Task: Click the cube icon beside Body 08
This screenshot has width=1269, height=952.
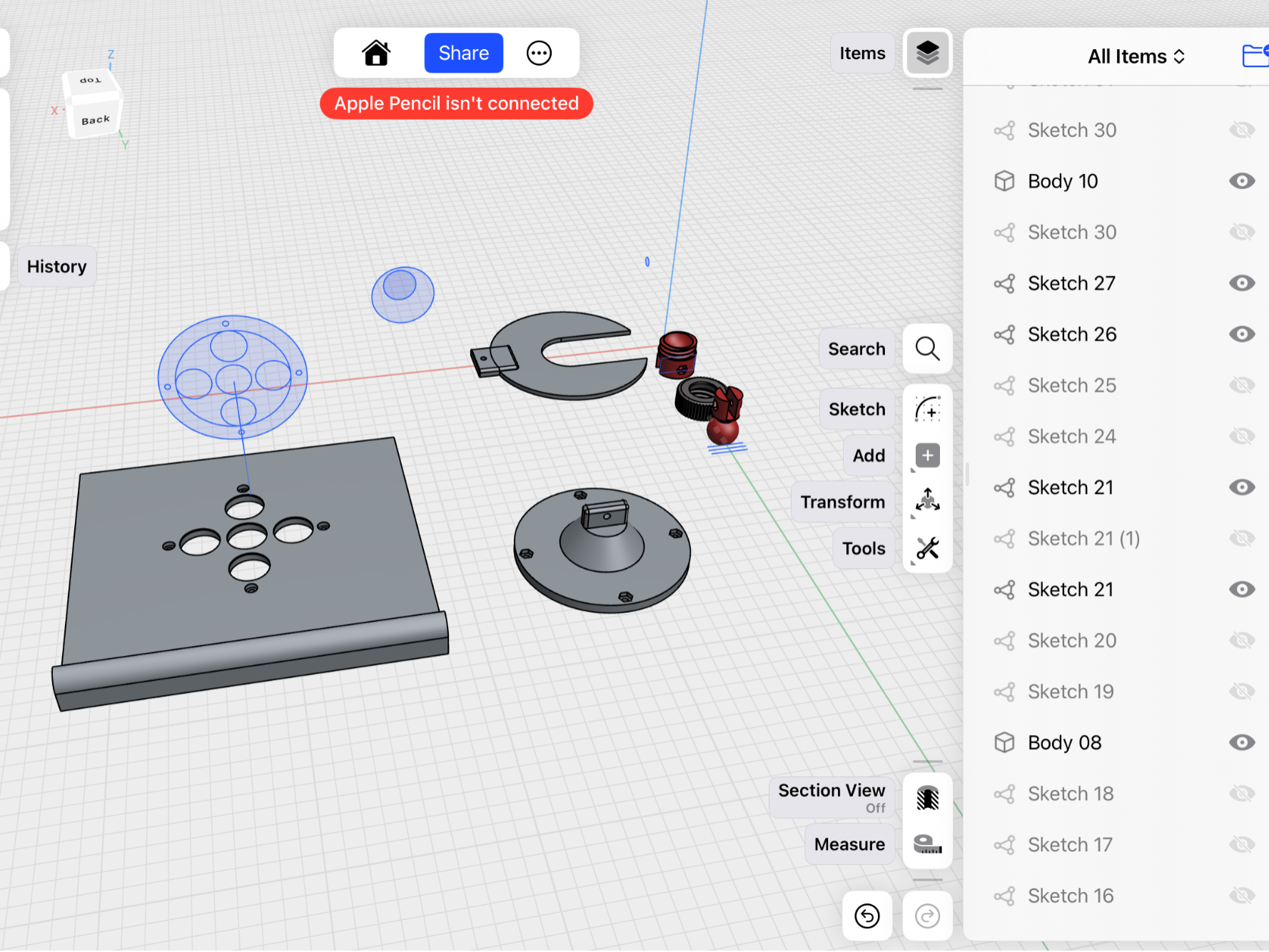Action: click(1004, 743)
